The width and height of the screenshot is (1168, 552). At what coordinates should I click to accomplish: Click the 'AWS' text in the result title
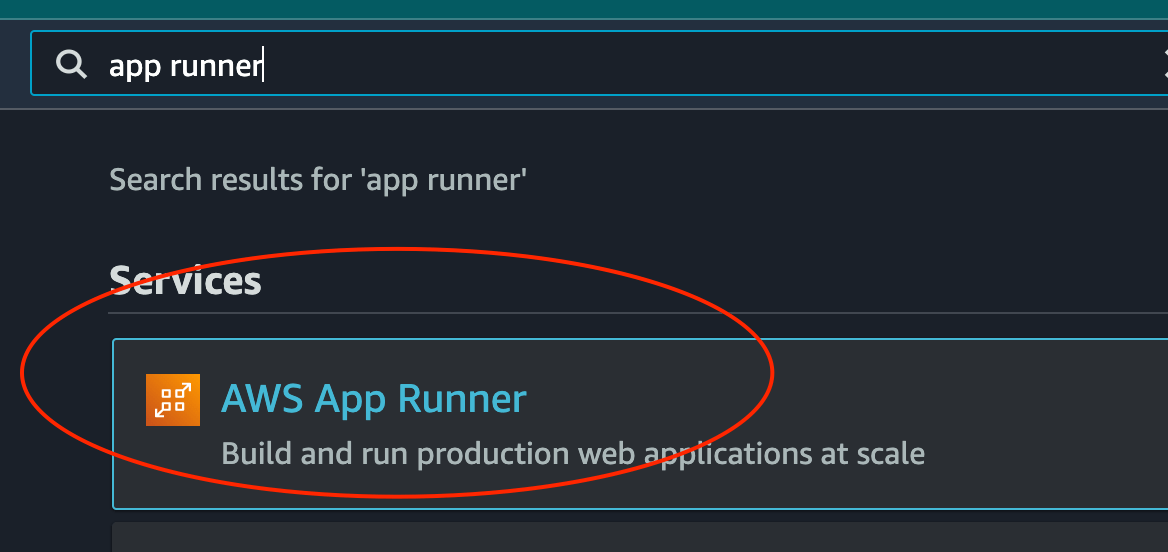click(262, 399)
